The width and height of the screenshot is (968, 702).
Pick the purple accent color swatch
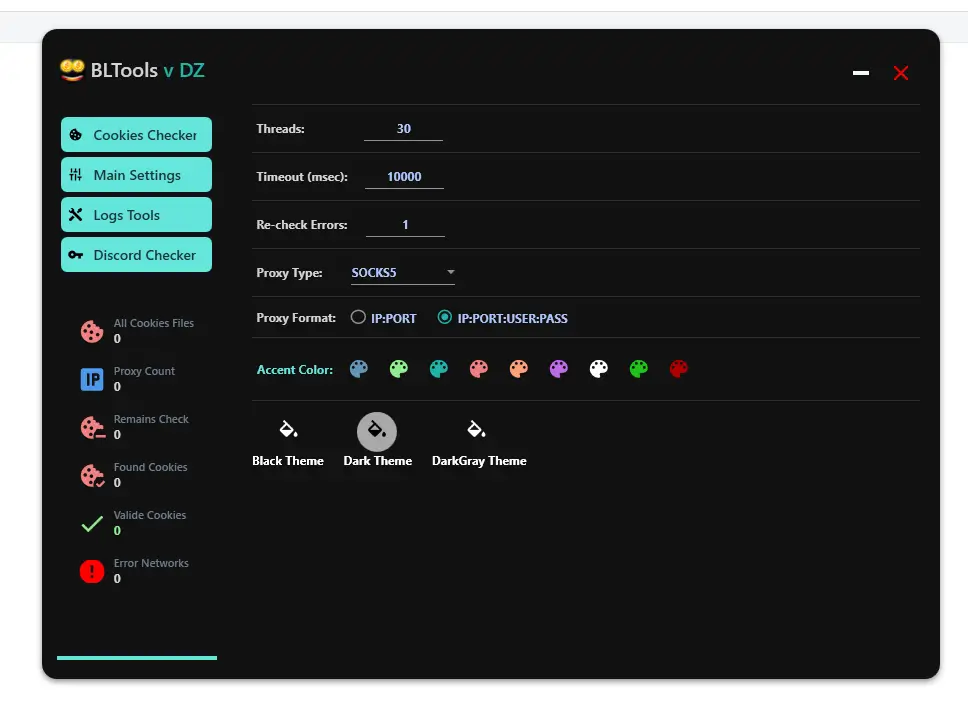point(559,368)
